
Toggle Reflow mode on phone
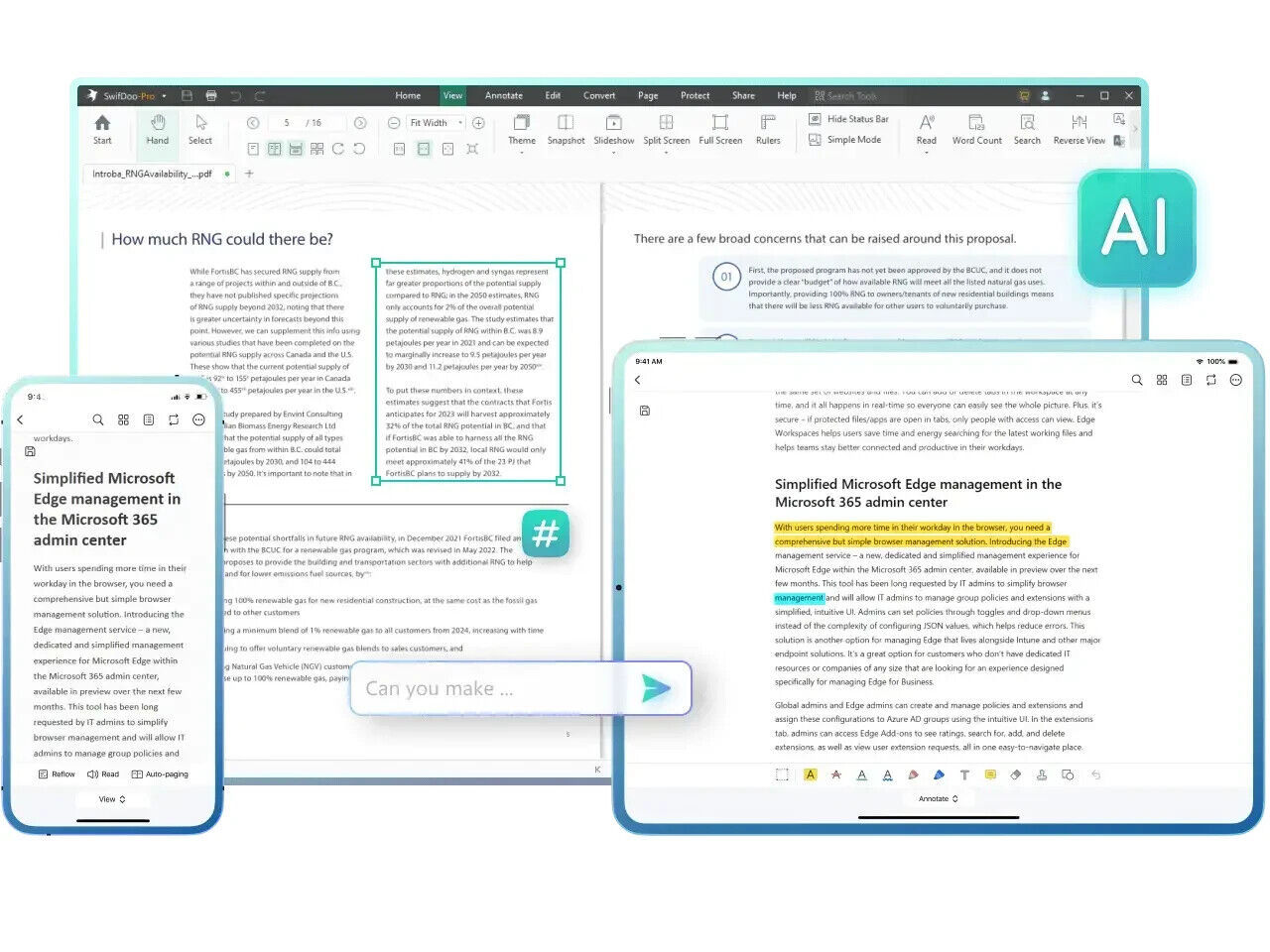[57, 774]
